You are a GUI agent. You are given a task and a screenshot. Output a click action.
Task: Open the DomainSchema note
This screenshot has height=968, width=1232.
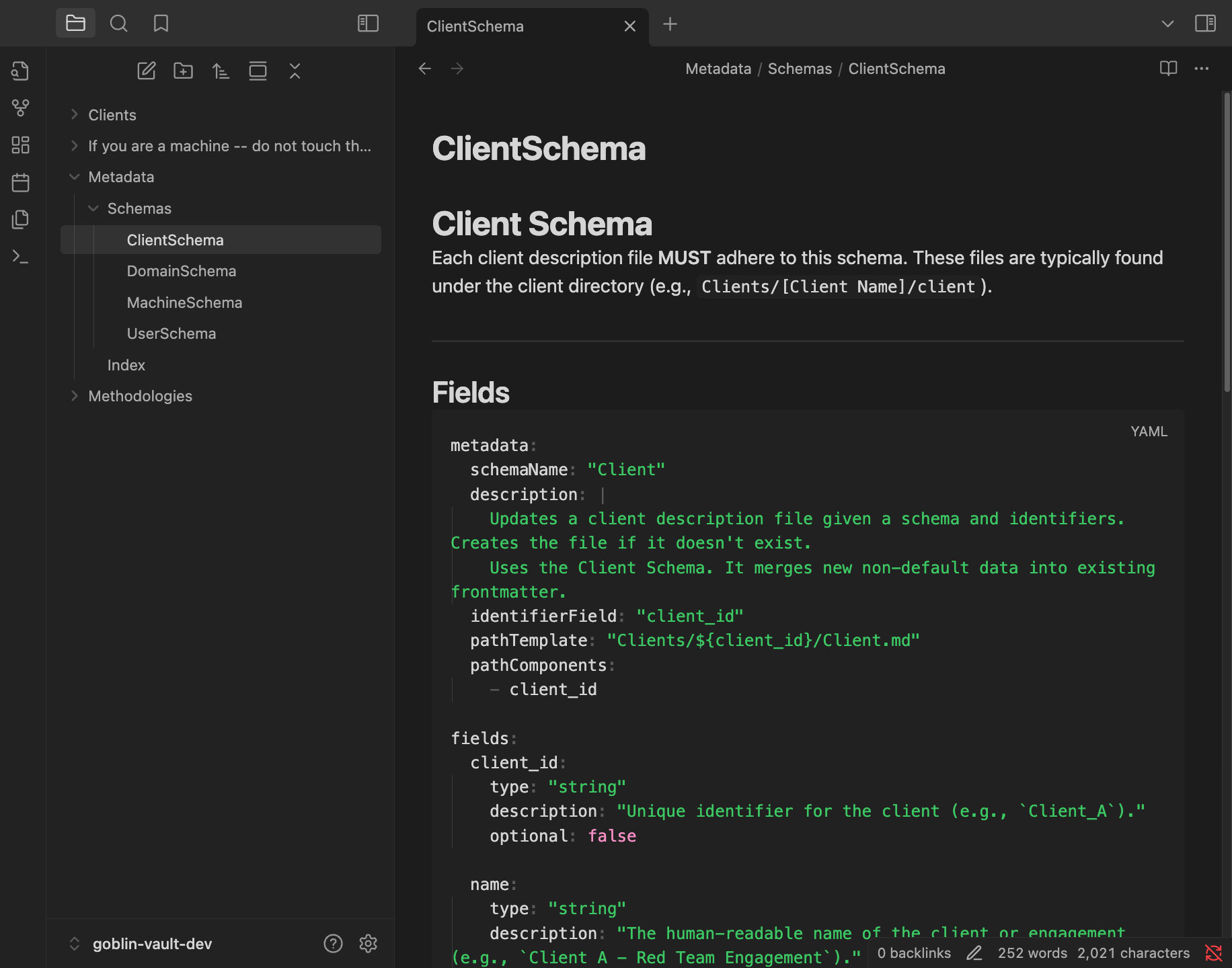coord(182,271)
